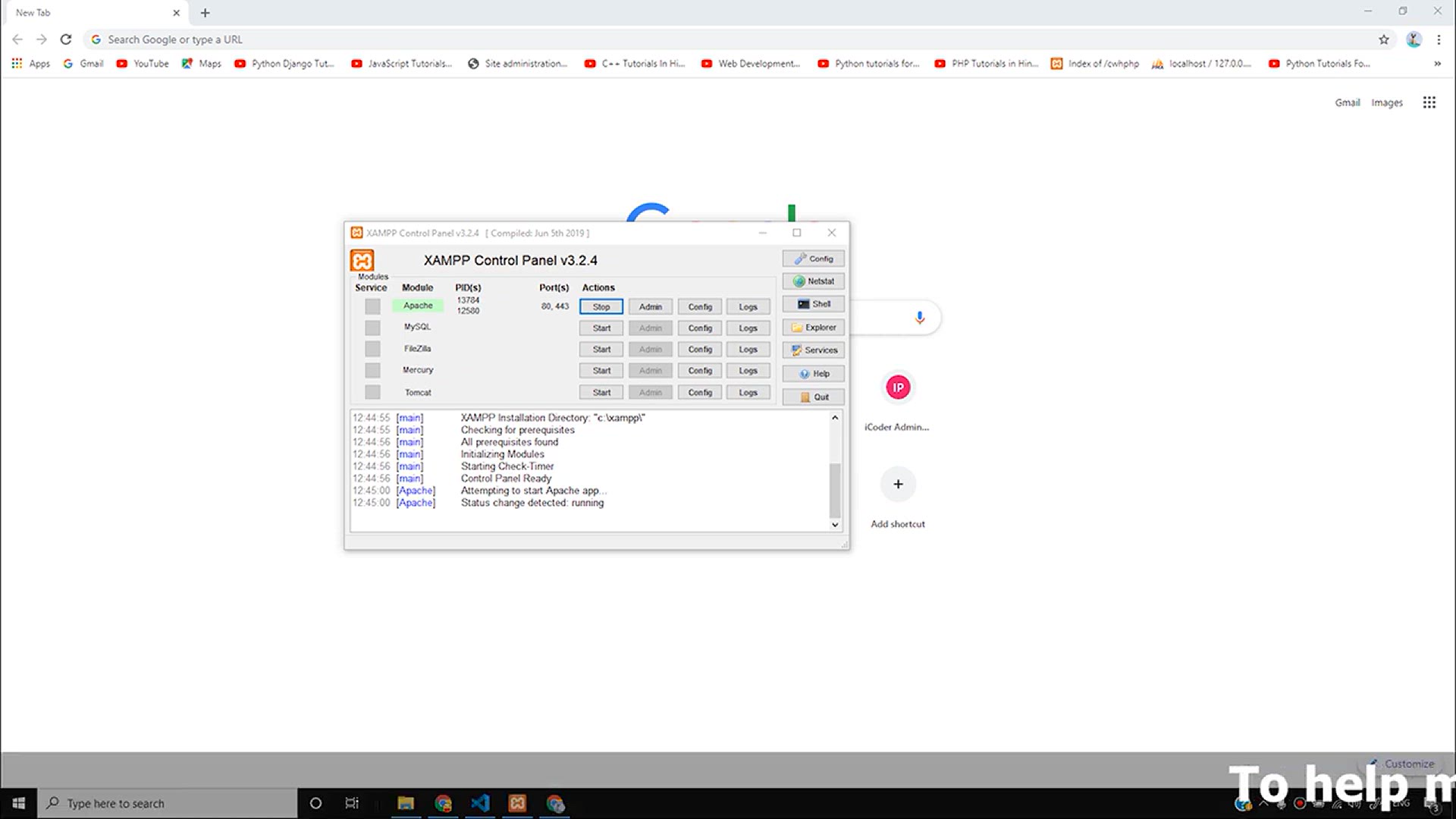Toggle Mercury service install checkbox
This screenshot has width=1456, height=819.
click(x=372, y=370)
